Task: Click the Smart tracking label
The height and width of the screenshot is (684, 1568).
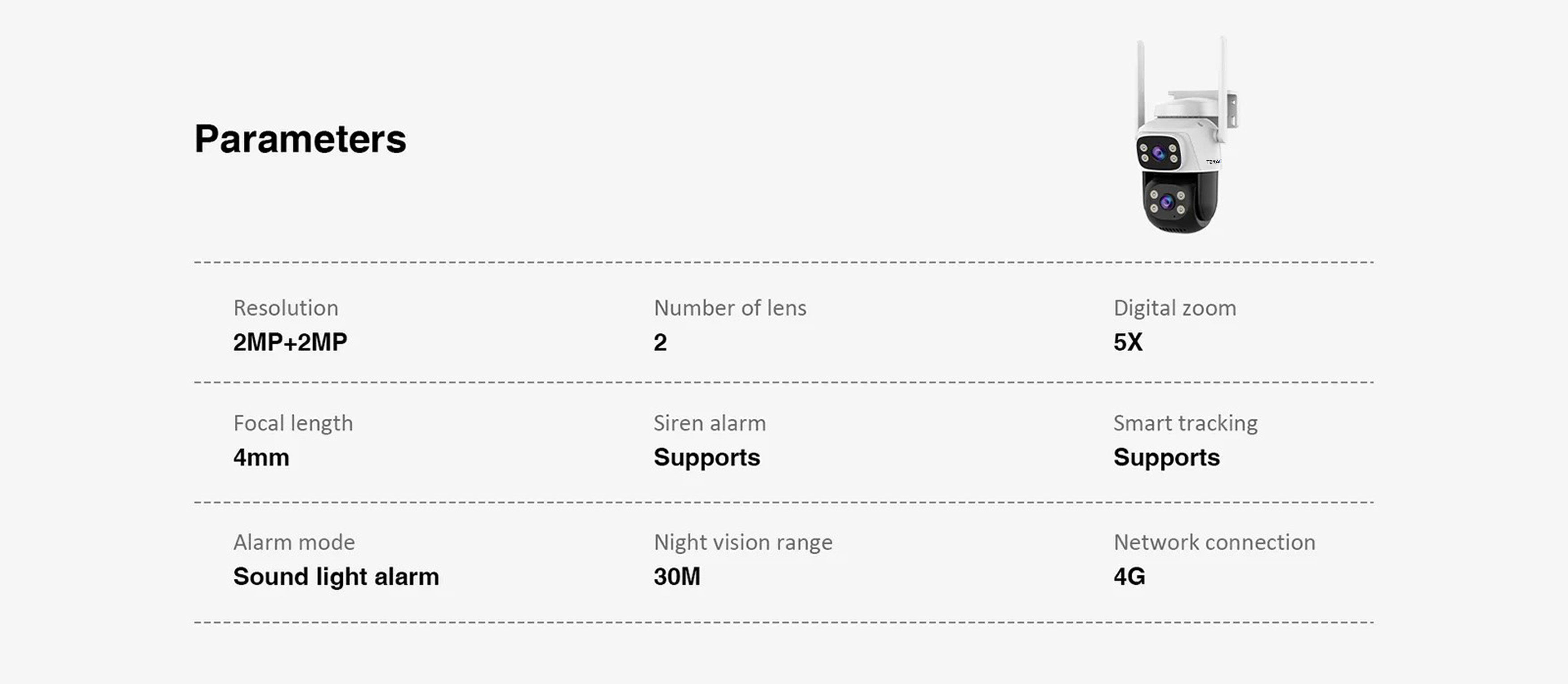Action: click(1185, 423)
